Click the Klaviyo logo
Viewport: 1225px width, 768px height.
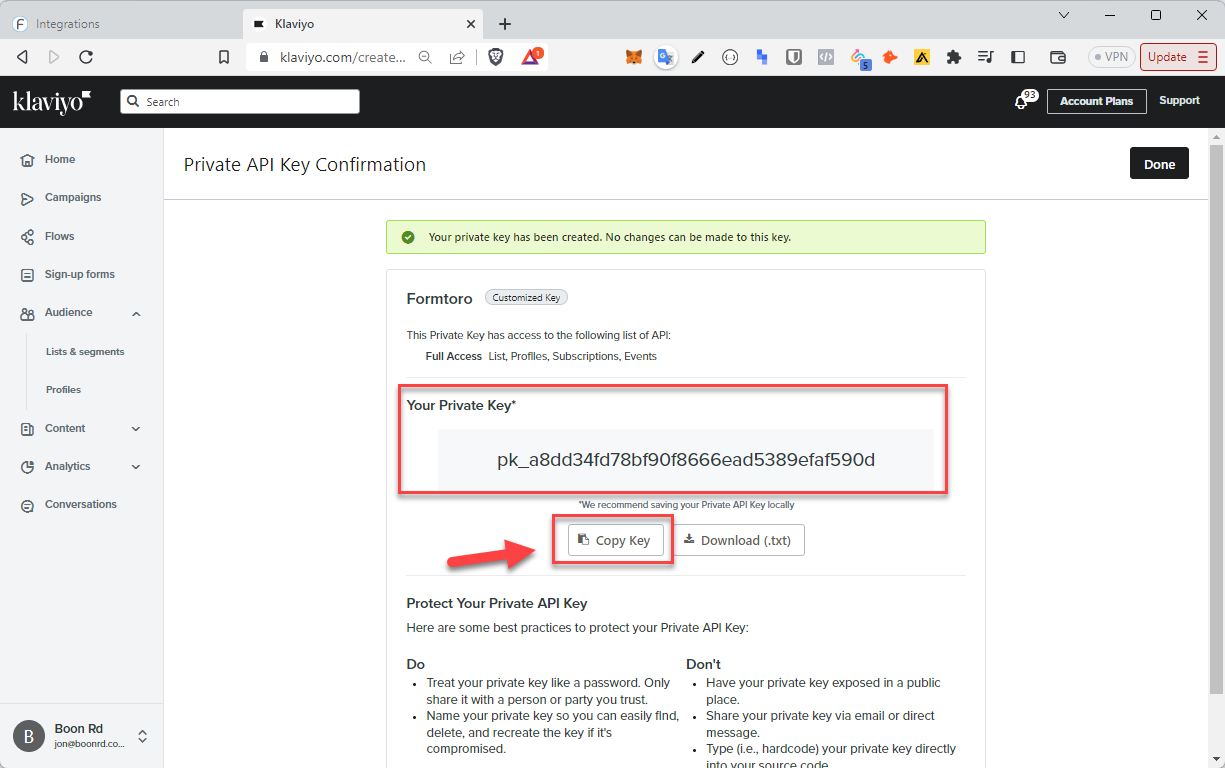click(52, 101)
